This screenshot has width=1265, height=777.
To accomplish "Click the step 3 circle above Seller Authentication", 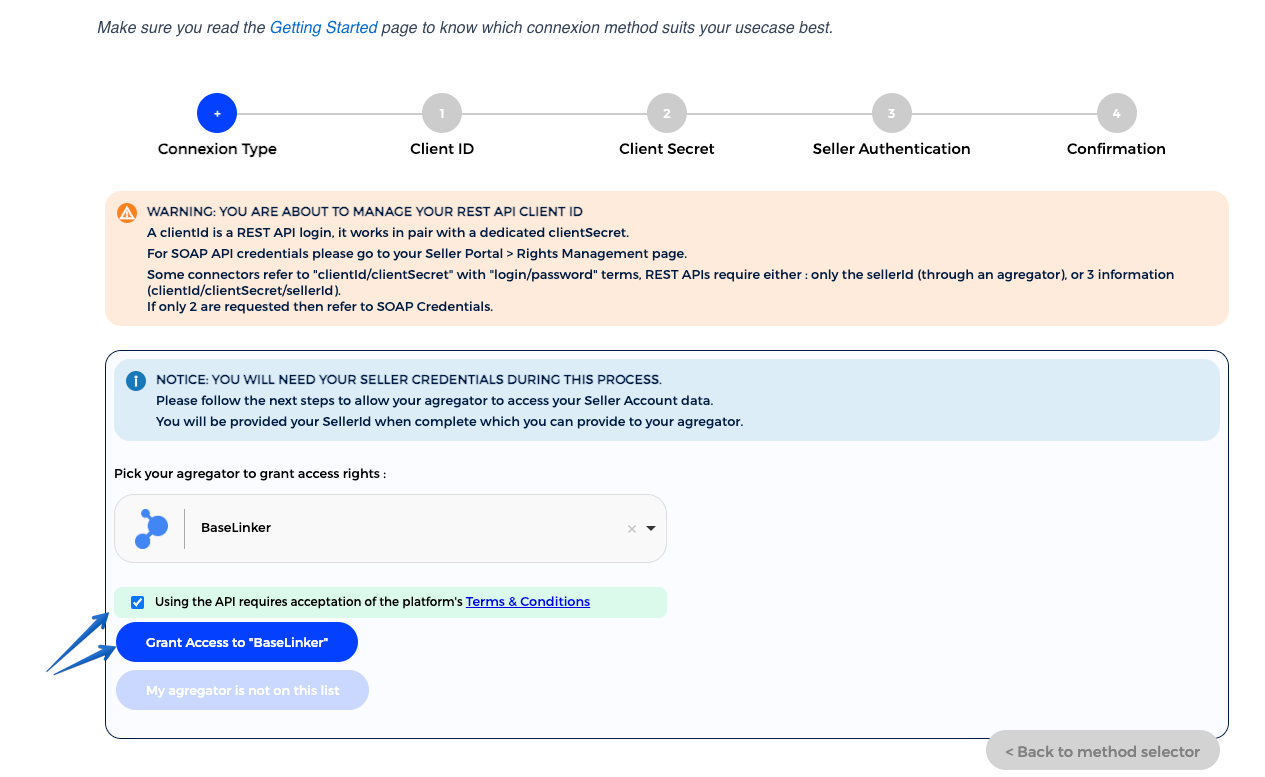I will point(891,113).
